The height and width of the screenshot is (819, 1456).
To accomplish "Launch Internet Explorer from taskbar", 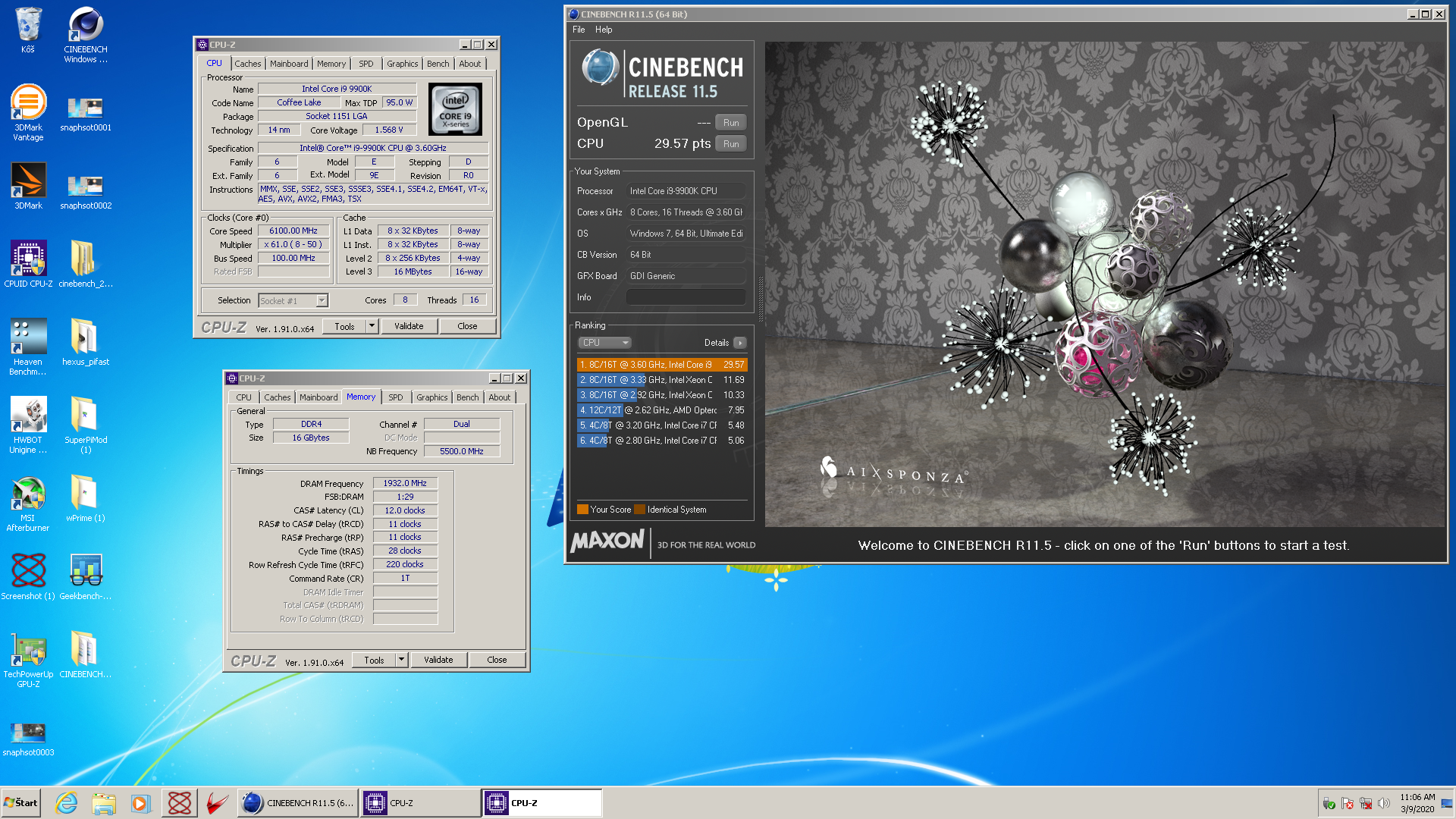I will [x=67, y=803].
